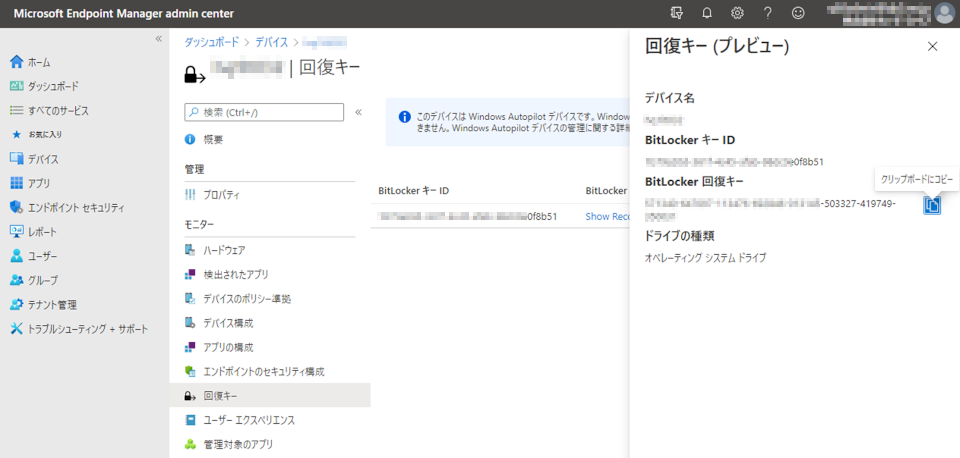960x458 pixels.
Task: Click the BitLocker キー ID column header
Action: point(414,190)
